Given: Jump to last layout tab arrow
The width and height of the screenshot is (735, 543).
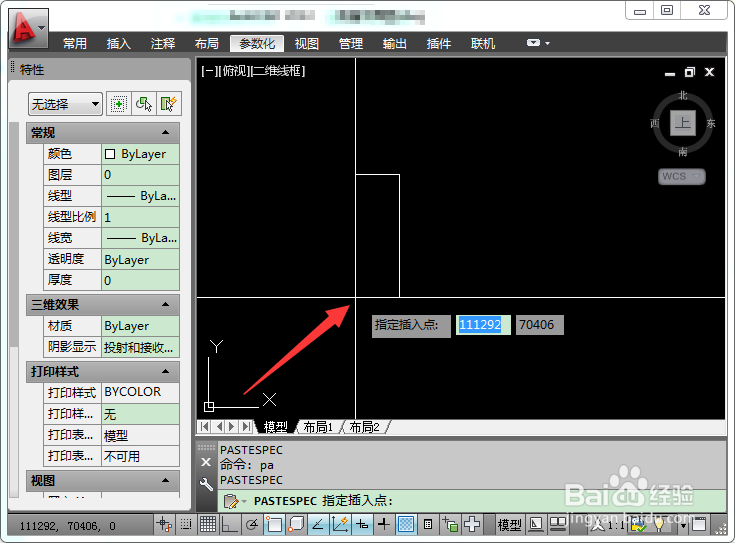Looking at the screenshot, I should (246, 427).
